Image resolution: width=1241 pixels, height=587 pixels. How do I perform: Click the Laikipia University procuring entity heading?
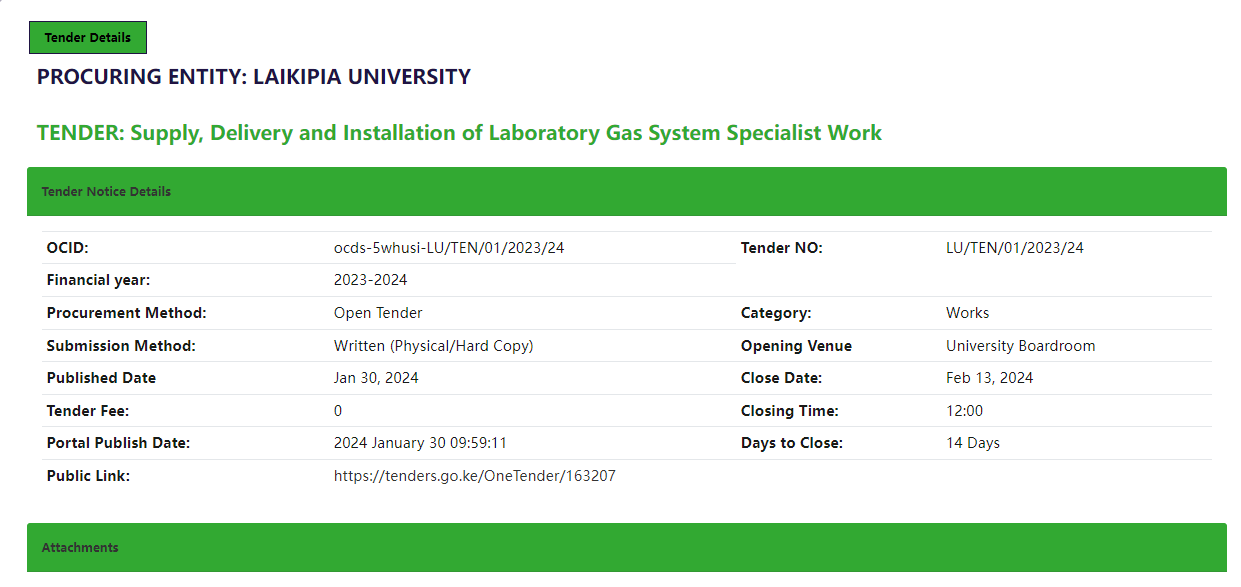pos(254,77)
